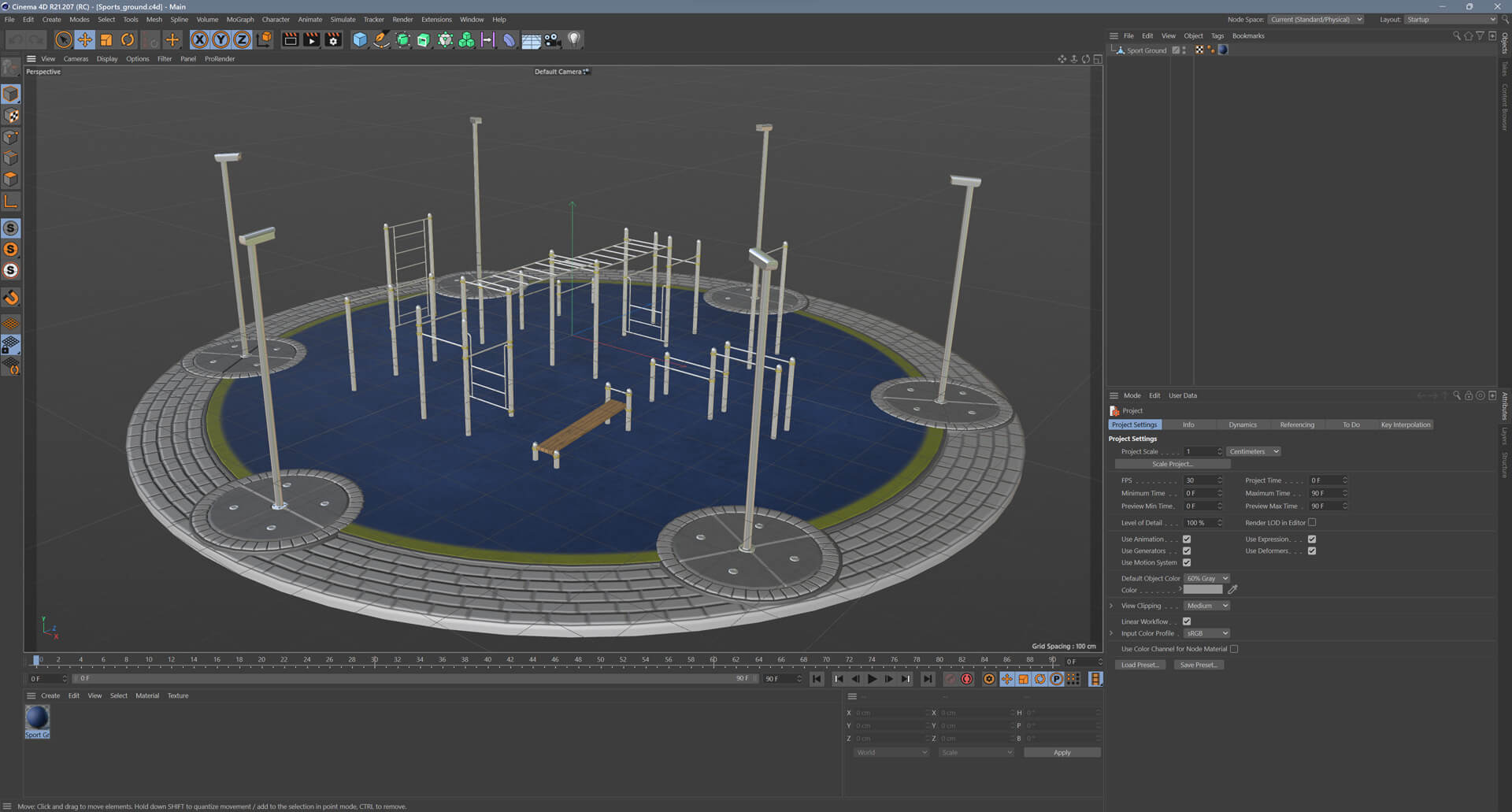The height and width of the screenshot is (812, 1512).
Task: Click the Enable Snap magnet icon
Action: (11, 298)
